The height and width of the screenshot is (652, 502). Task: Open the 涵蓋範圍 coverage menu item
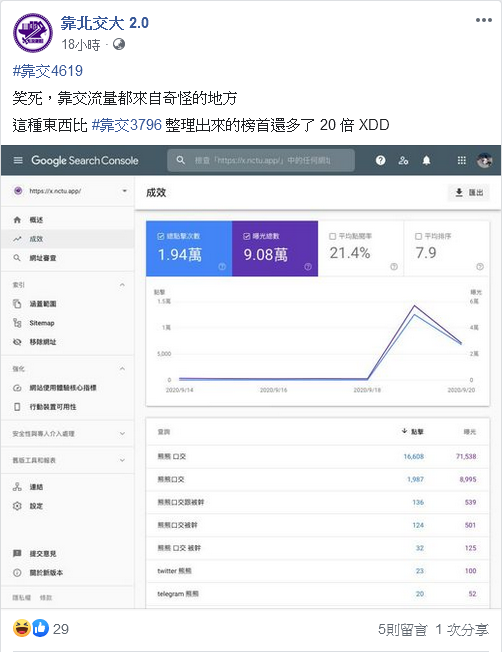(x=68, y=304)
